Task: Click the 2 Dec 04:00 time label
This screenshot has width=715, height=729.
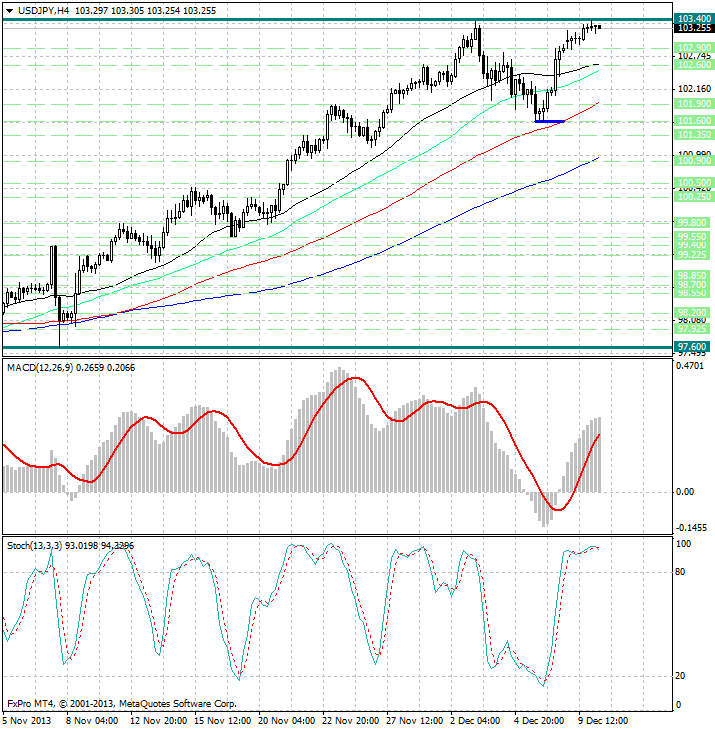Action: [475, 721]
